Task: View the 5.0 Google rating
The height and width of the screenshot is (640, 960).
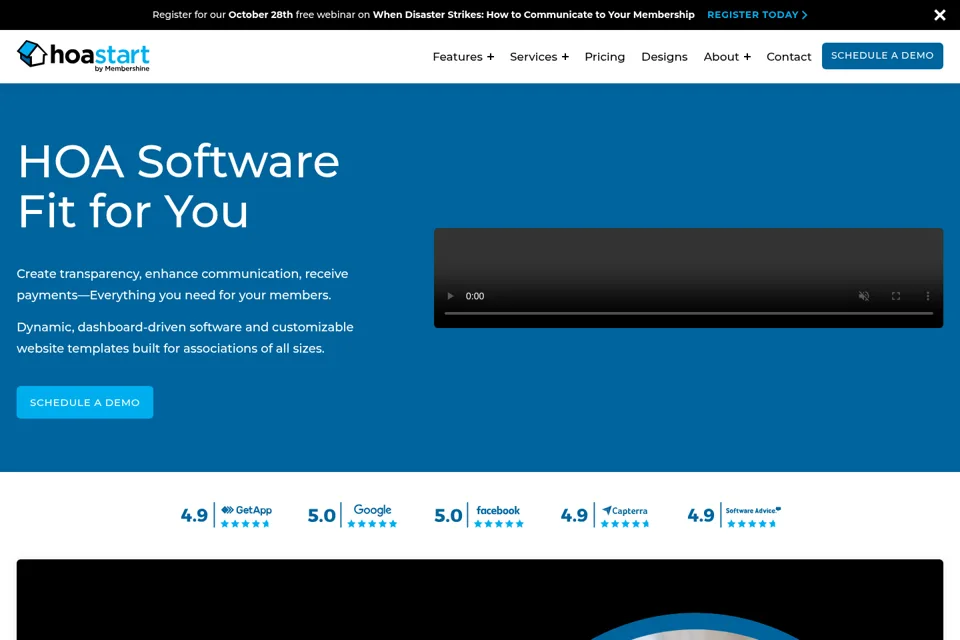Action: (352, 515)
